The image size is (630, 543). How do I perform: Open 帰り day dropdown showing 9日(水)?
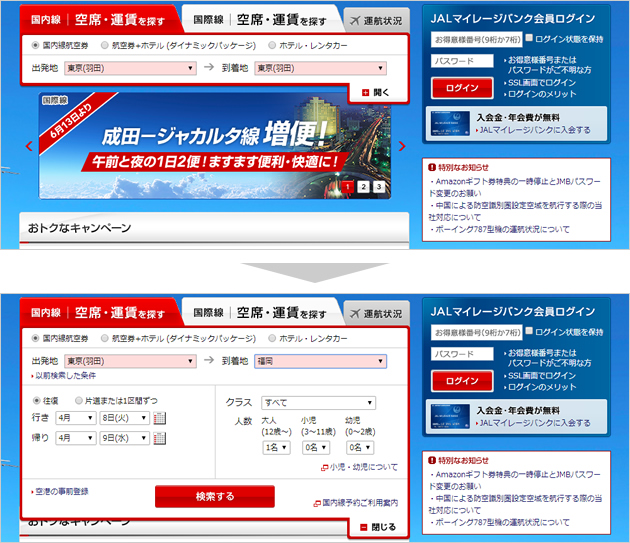click(x=125, y=438)
